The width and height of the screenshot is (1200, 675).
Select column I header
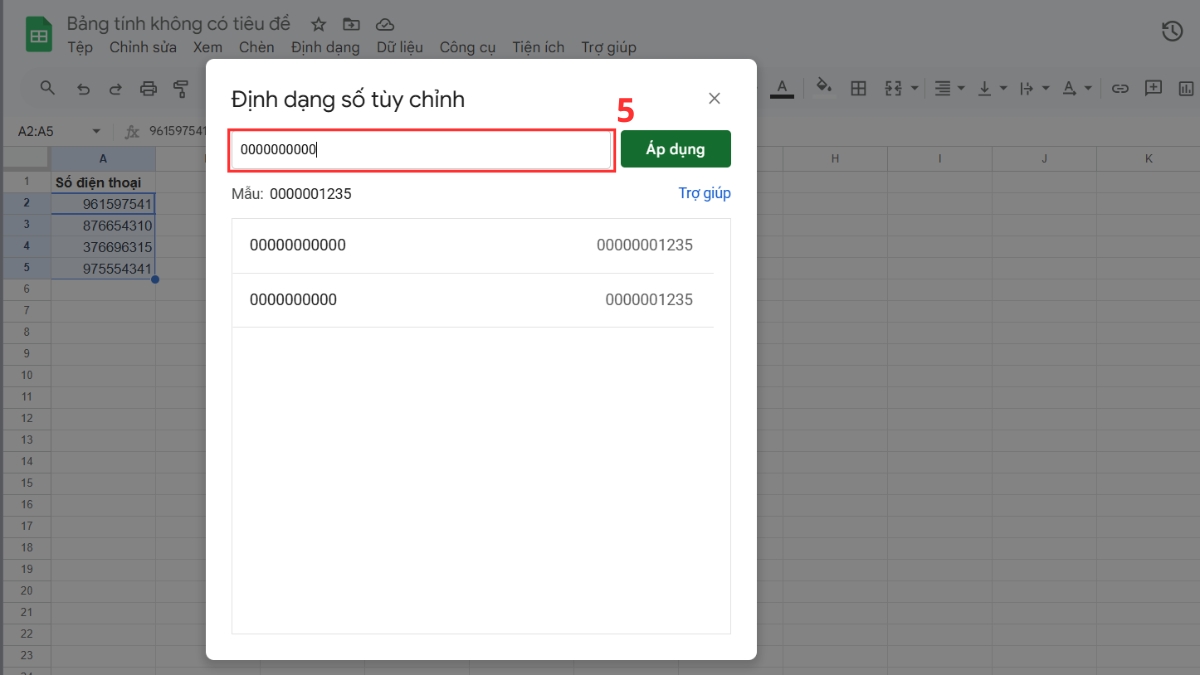939,159
